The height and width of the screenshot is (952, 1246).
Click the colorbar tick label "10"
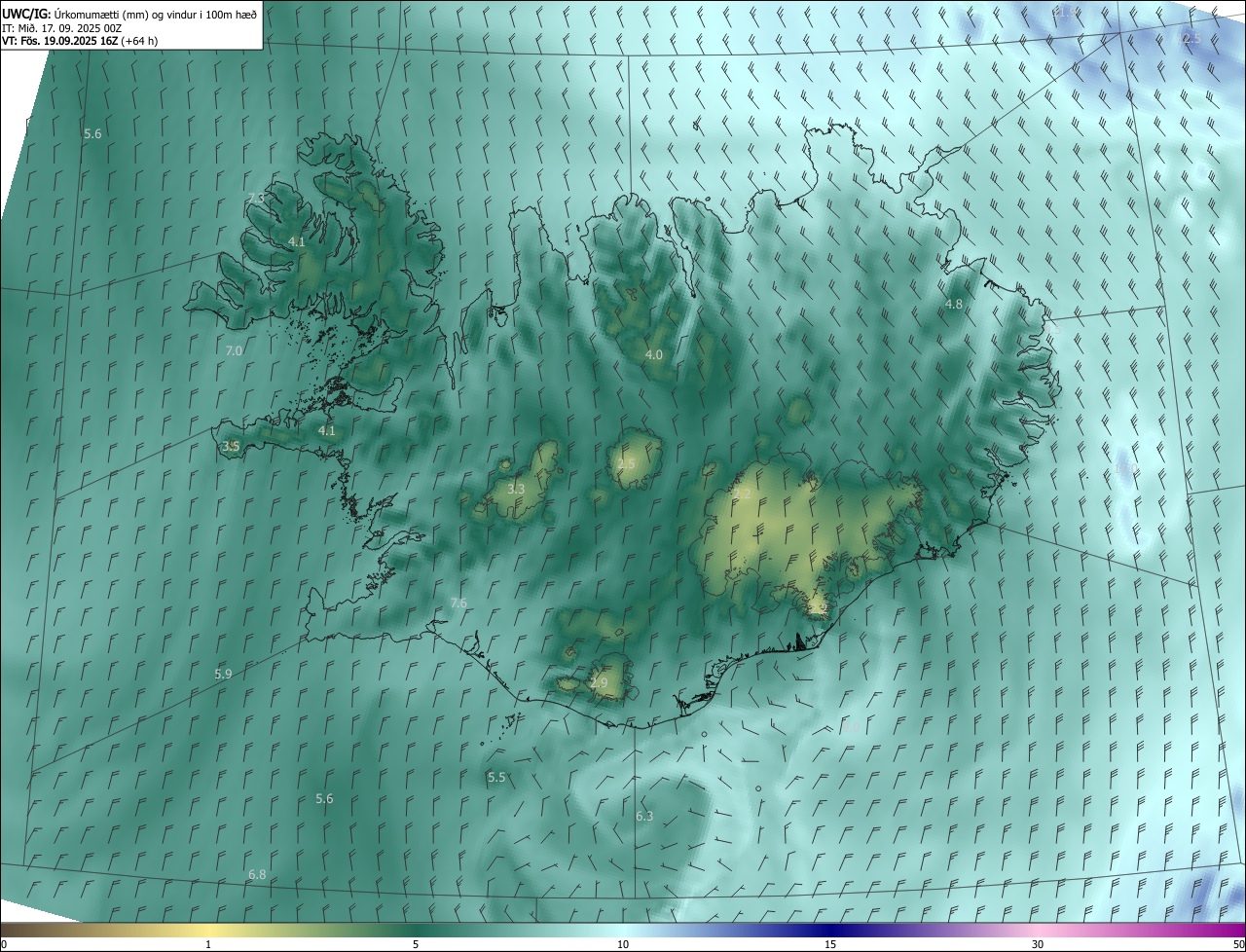pyautogui.click(x=623, y=944)
